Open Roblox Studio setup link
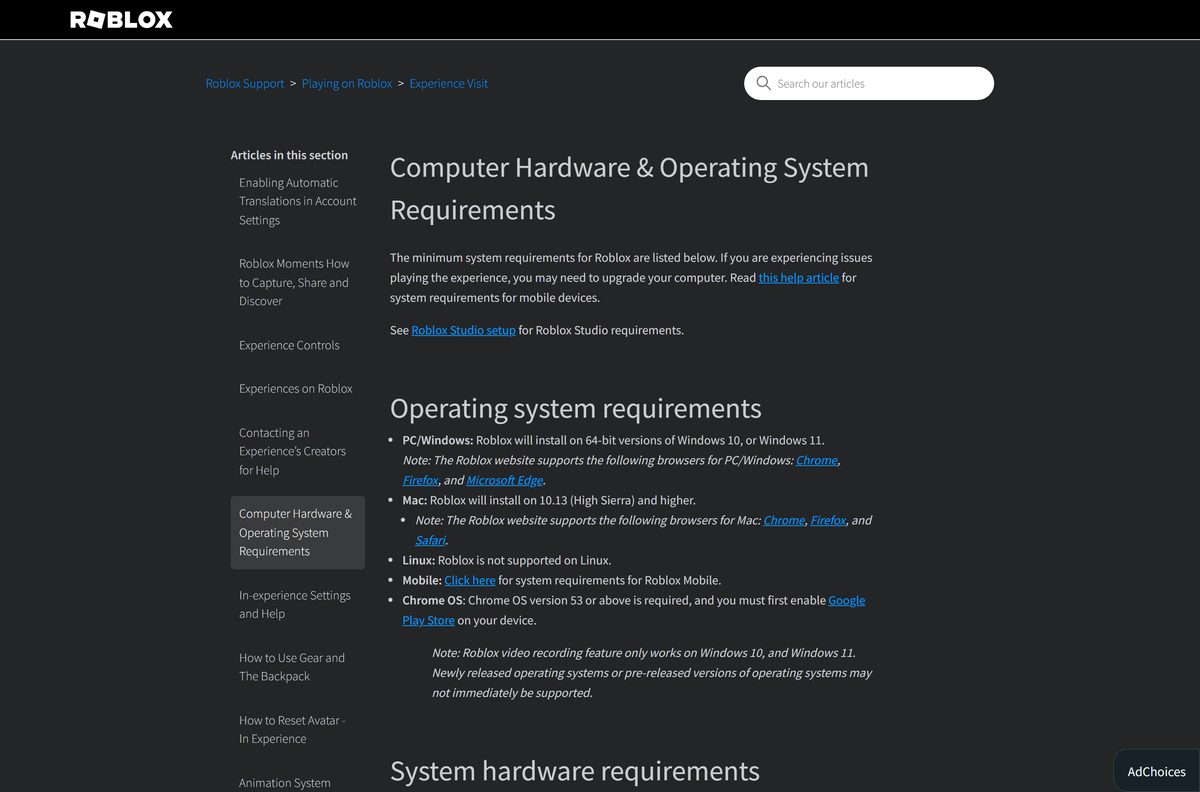The height and width of the screenshot is (792, 1200). pyautogui.click(x=464, y=330)
